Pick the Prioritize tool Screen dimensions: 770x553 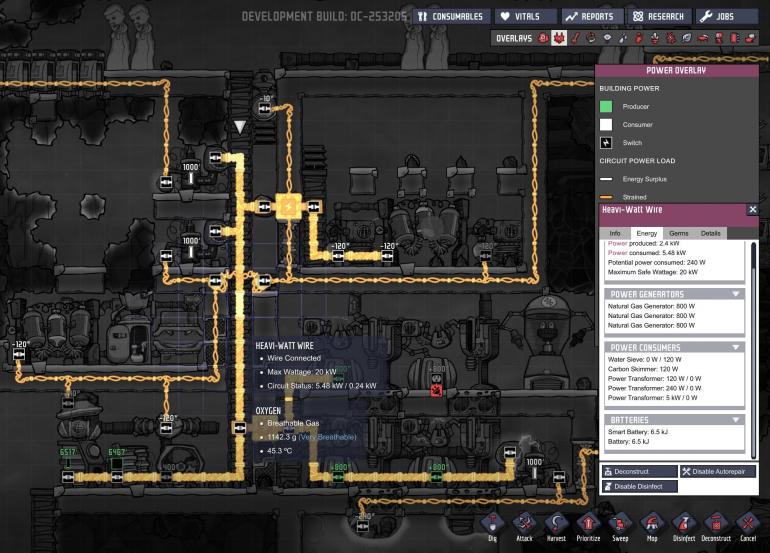tap(588, 523)
